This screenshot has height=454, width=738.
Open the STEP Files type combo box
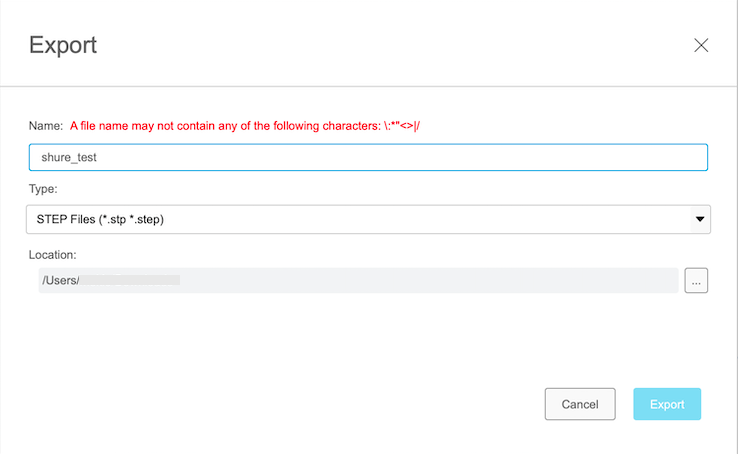click(367, 219)
